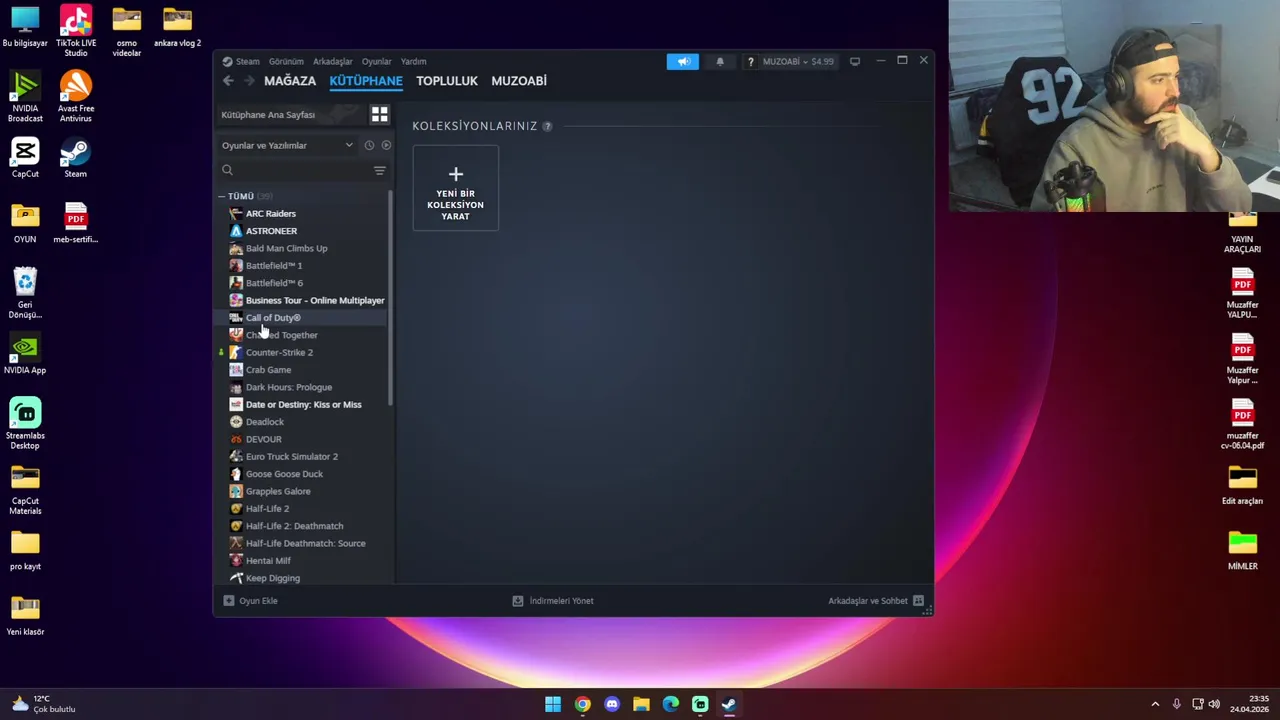Select the NVIDIA Broadcast desktop icon
Screen dimensions: 1280x720
coord(25,97)
